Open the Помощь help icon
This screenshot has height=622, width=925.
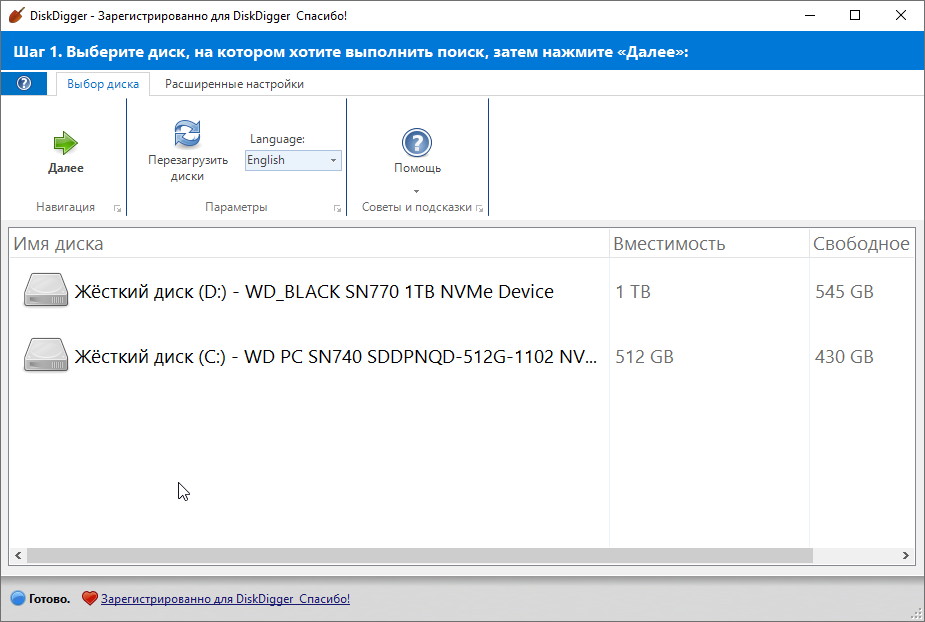point(417,143)
